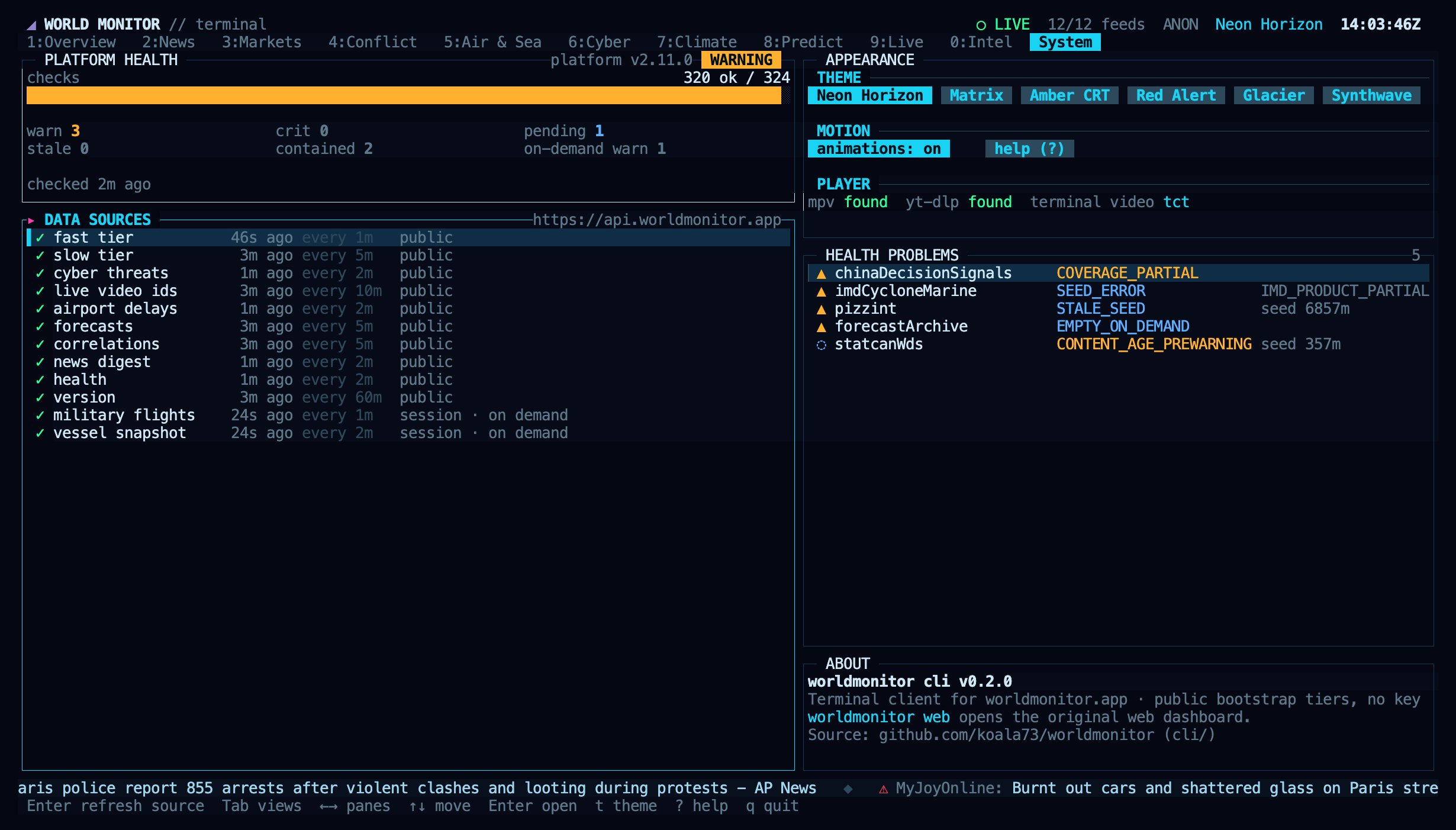Click the help (?) button
The image size is (1456, 830).
1029,149
